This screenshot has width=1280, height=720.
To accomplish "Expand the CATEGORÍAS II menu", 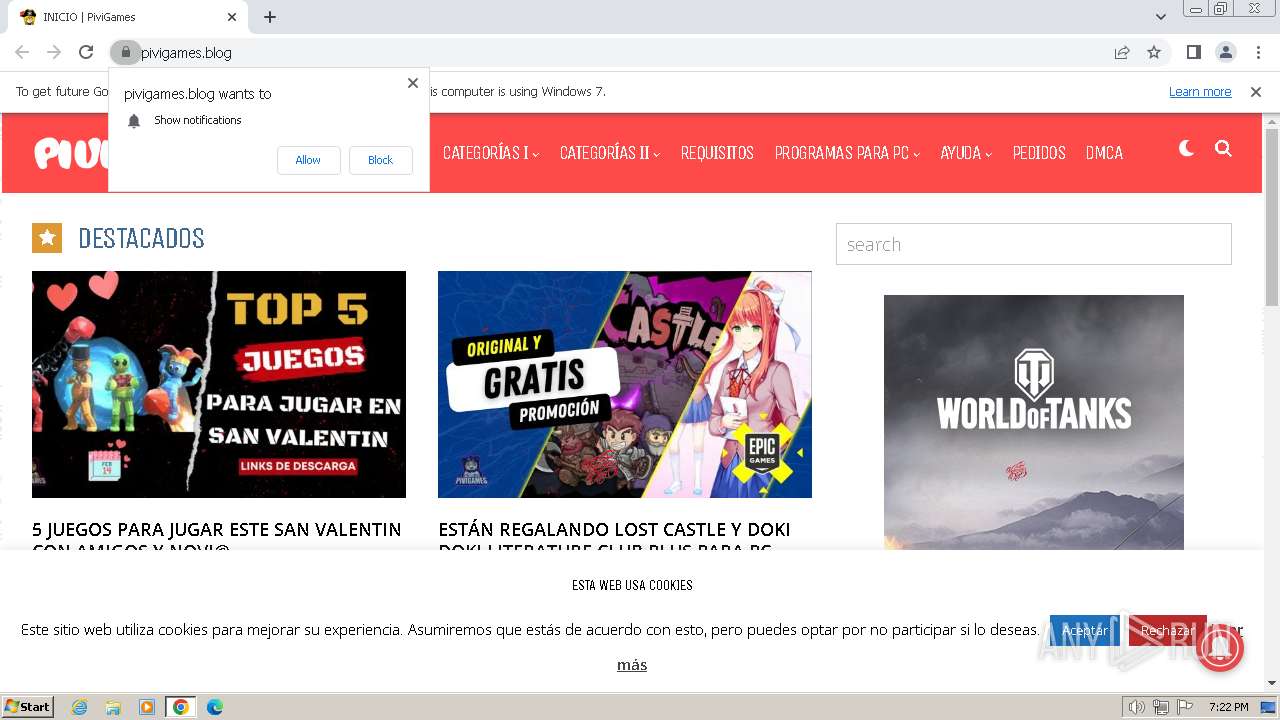I will tap(610, 153).
